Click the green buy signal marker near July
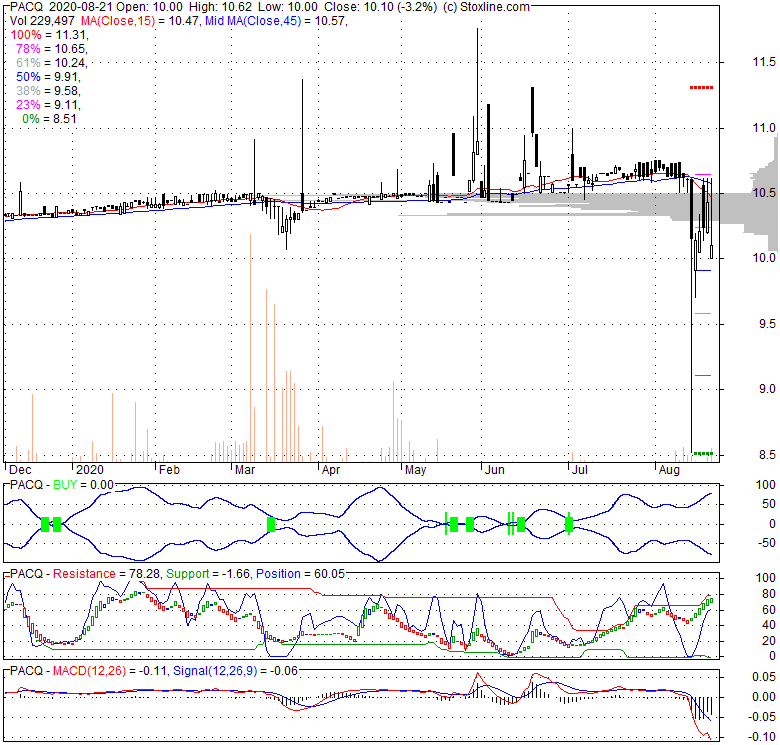 click(569, 523)
